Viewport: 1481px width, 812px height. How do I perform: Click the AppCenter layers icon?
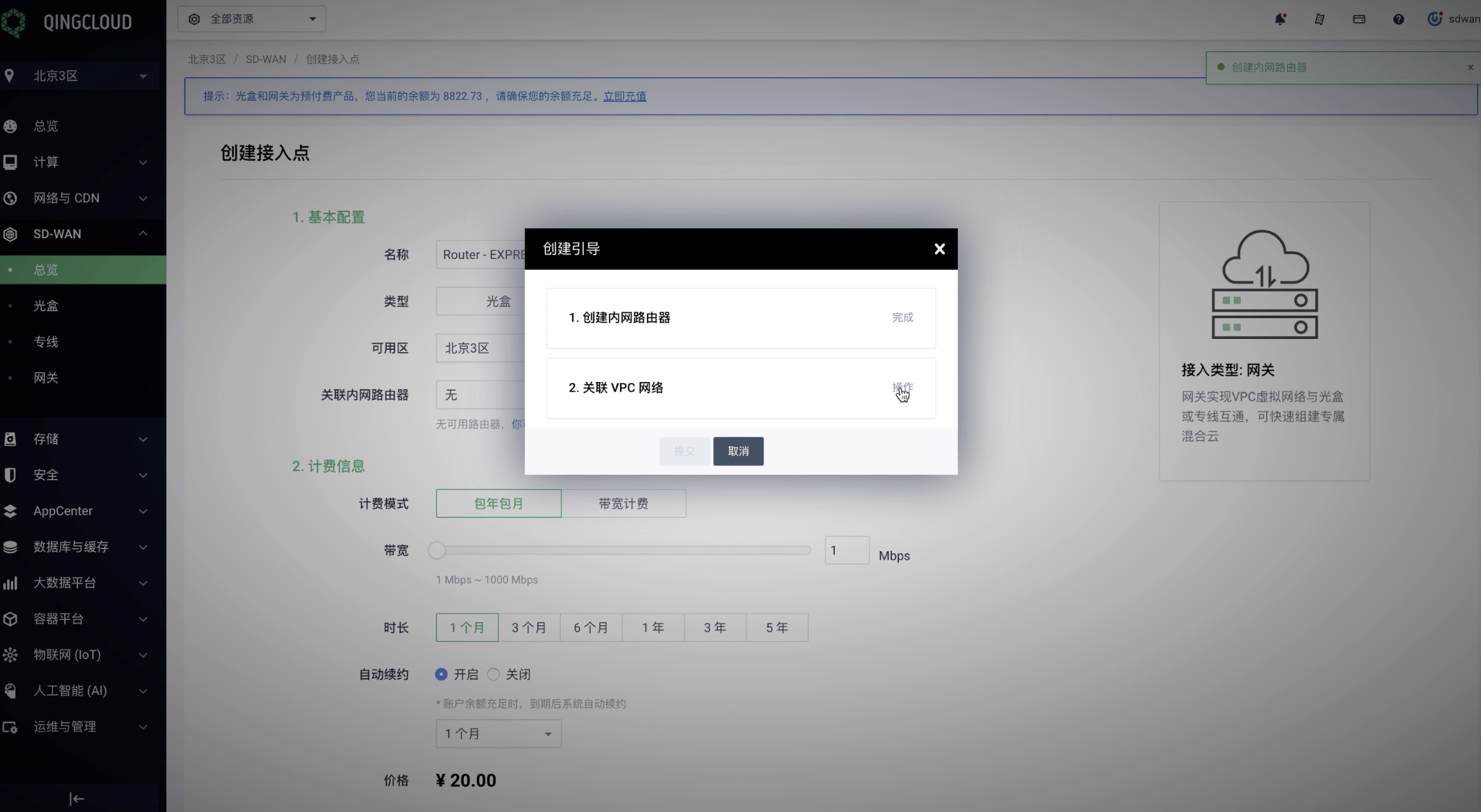10,511
